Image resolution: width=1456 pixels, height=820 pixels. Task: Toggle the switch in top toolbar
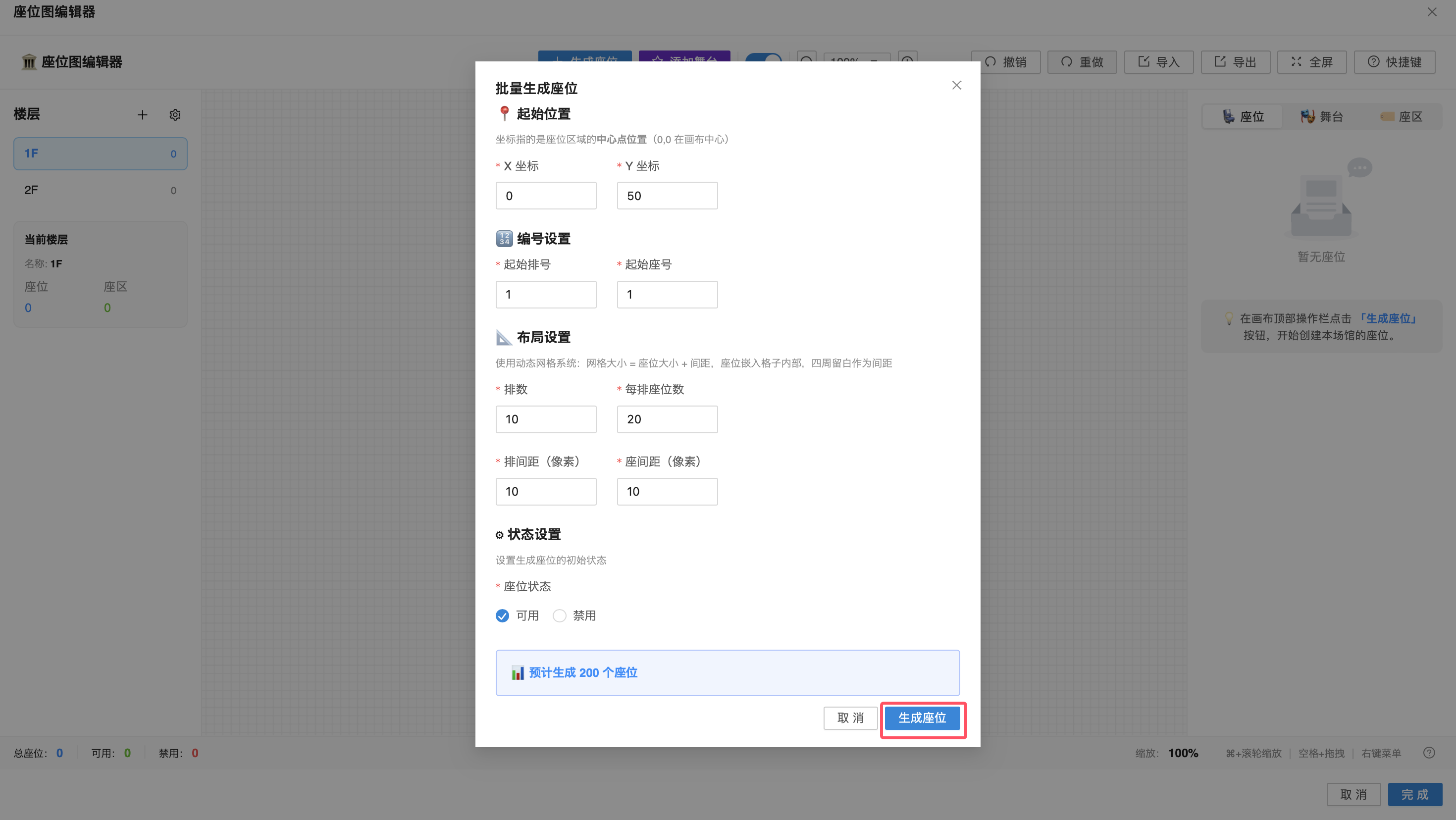click(764, 57)
